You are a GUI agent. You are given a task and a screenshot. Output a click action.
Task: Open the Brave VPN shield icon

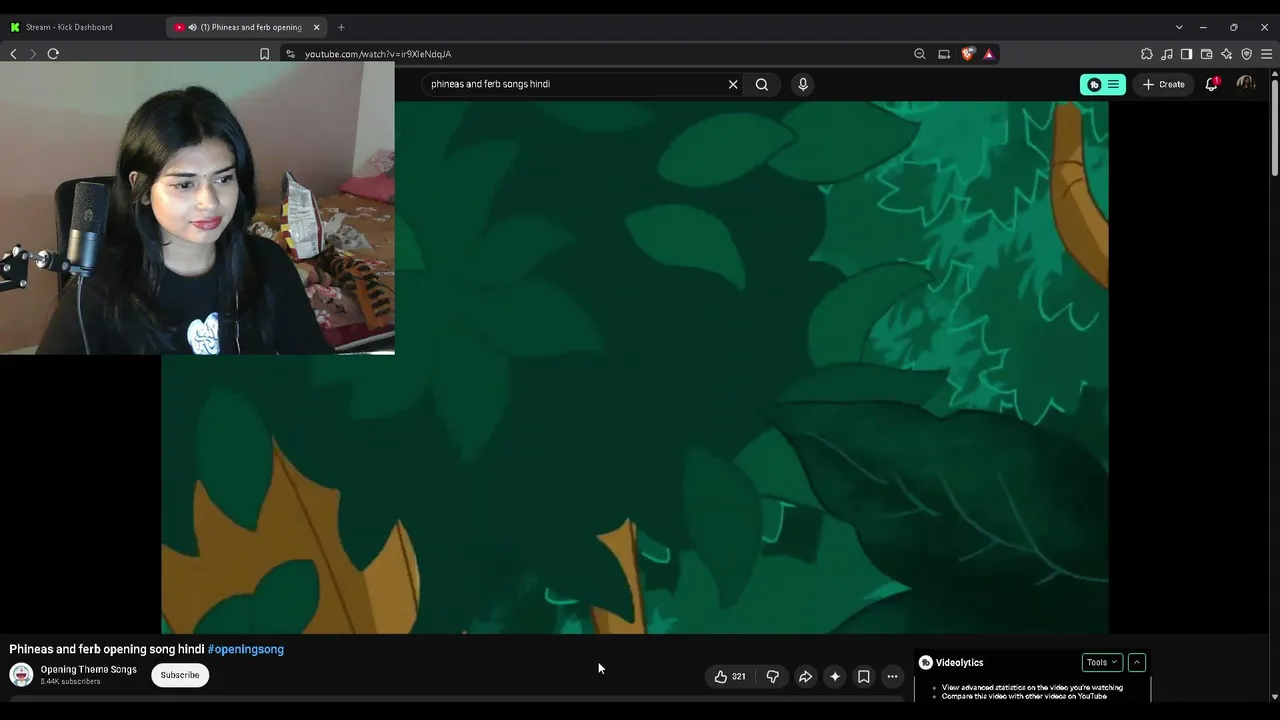pyautogui.click(x=1246, y=54)
